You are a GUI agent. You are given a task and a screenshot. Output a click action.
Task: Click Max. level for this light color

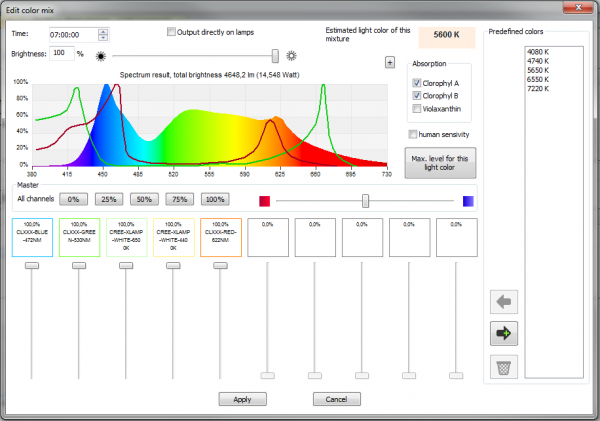click(440, 162)
